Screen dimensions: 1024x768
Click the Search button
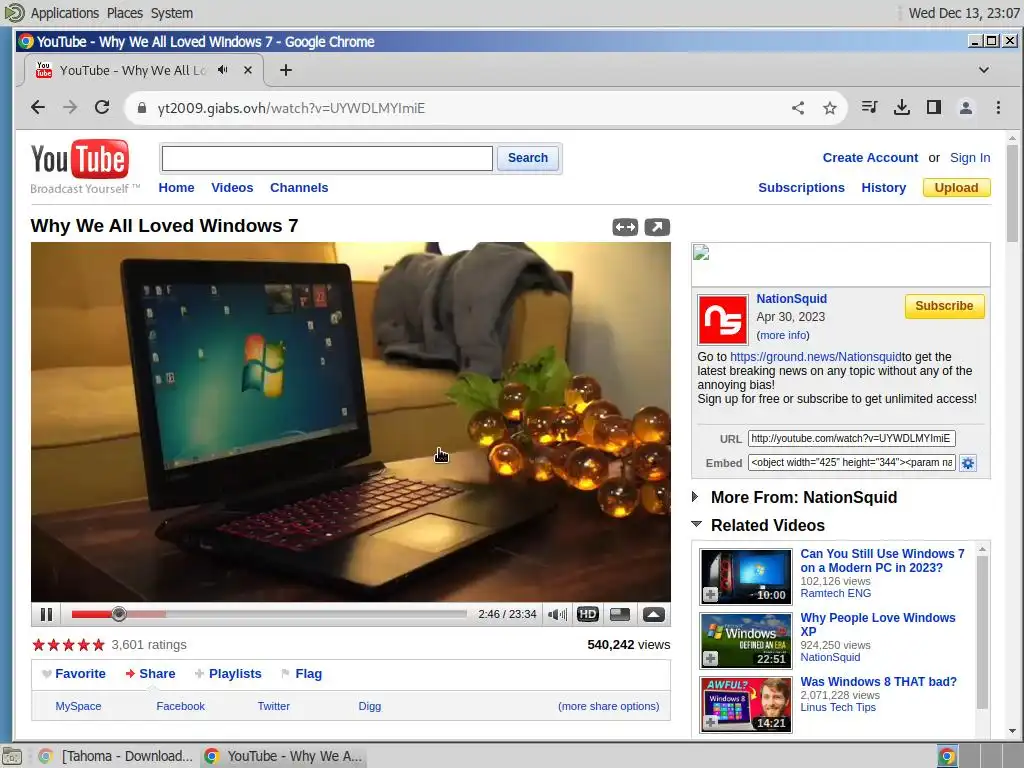coord(528,158)
